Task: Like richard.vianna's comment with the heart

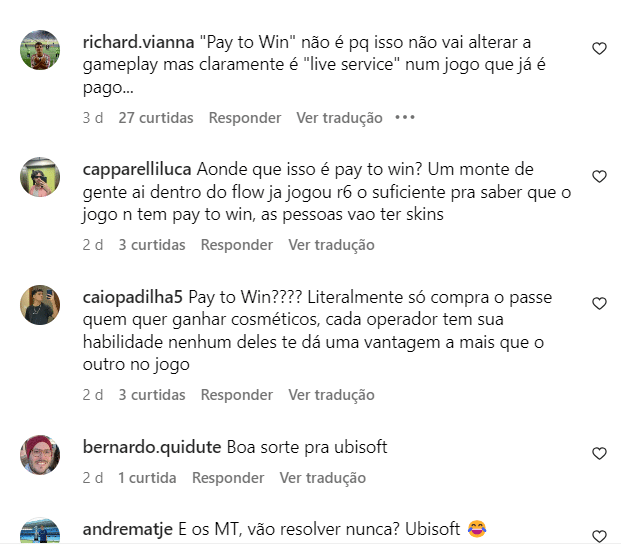Action: [599, 49]
